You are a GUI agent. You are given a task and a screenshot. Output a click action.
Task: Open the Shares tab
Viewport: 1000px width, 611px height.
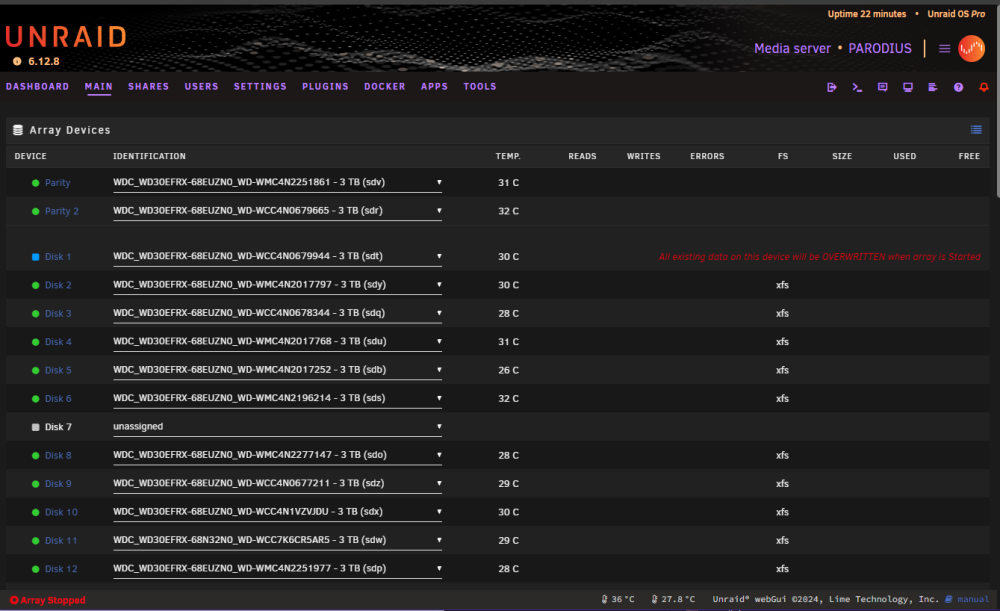149,87
